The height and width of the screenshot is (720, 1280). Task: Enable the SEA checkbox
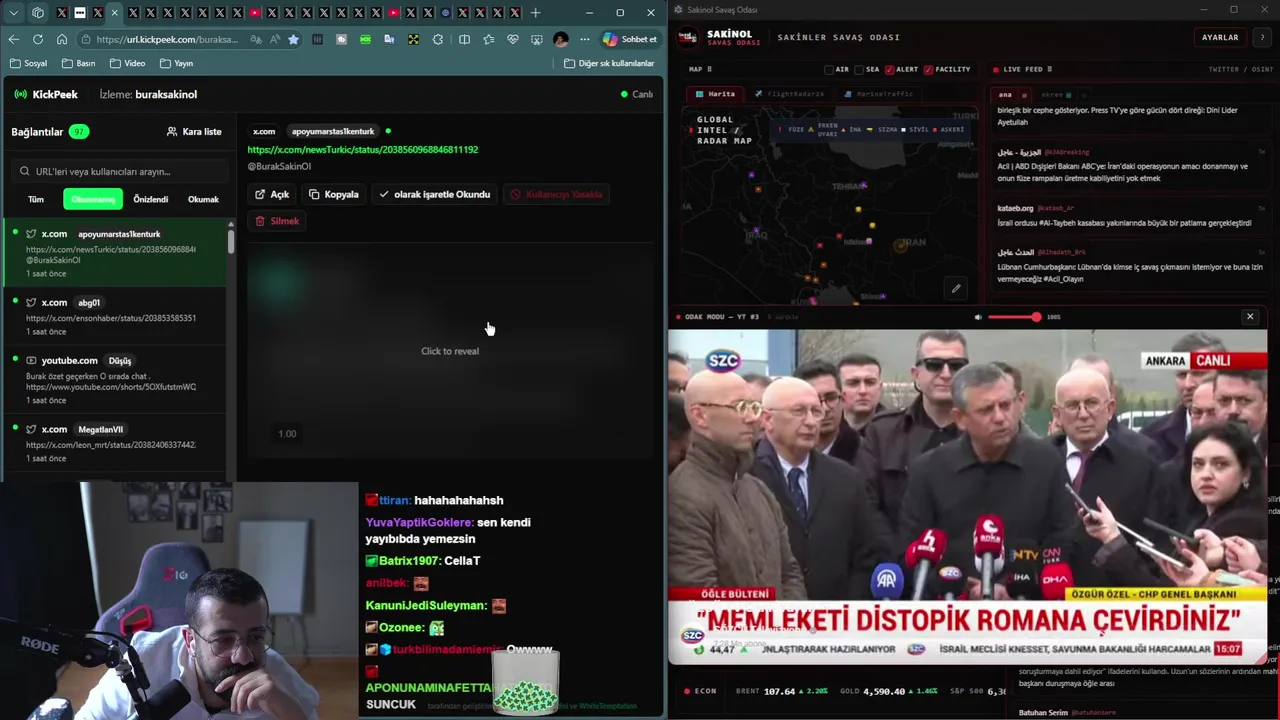pos(859,69)
